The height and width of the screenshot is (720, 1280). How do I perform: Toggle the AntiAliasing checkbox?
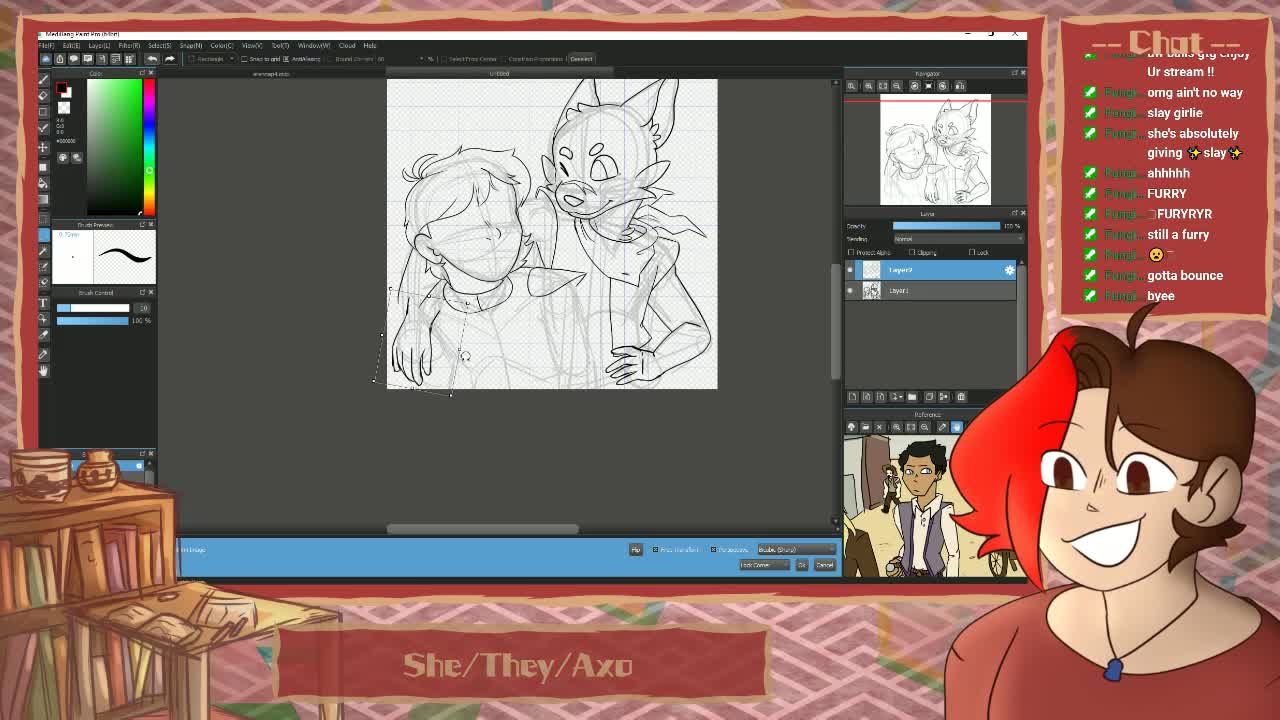pyautogui.click(x=286, y=59)
